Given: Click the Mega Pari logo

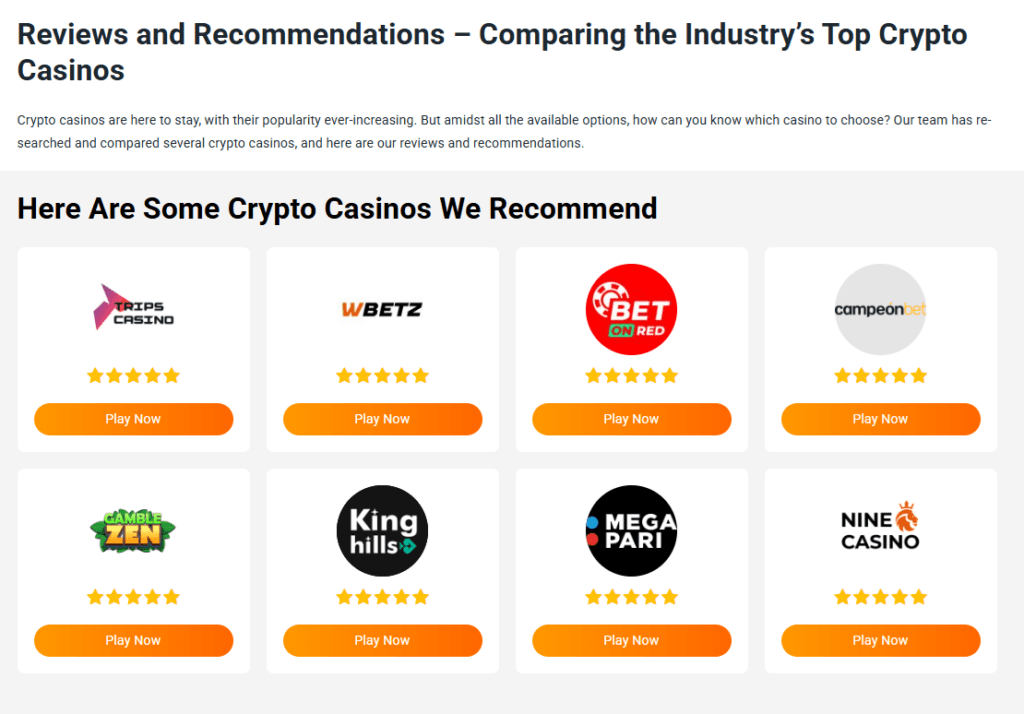Looking at the screenshot, I should coord(631,531).
